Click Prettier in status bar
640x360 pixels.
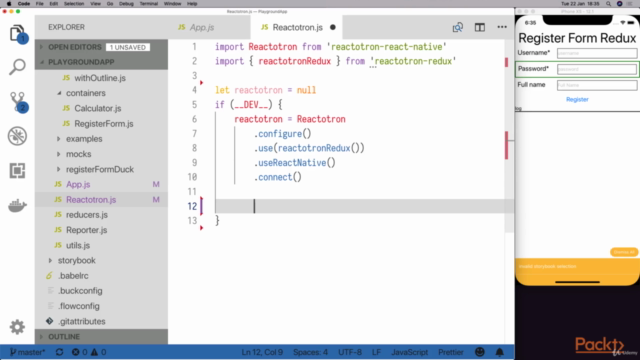451,352
